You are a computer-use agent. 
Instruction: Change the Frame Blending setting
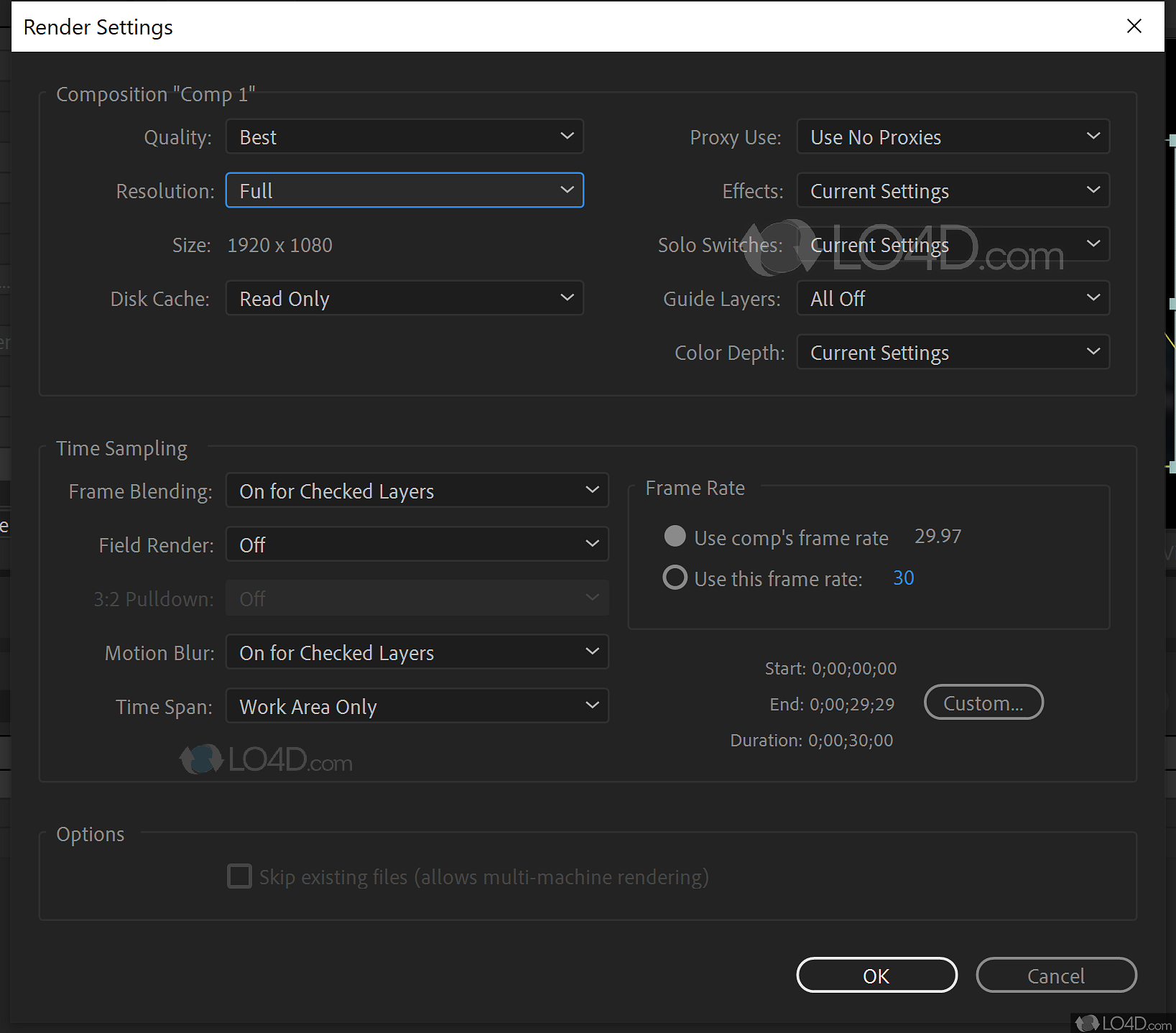click(x=417, y=491)
